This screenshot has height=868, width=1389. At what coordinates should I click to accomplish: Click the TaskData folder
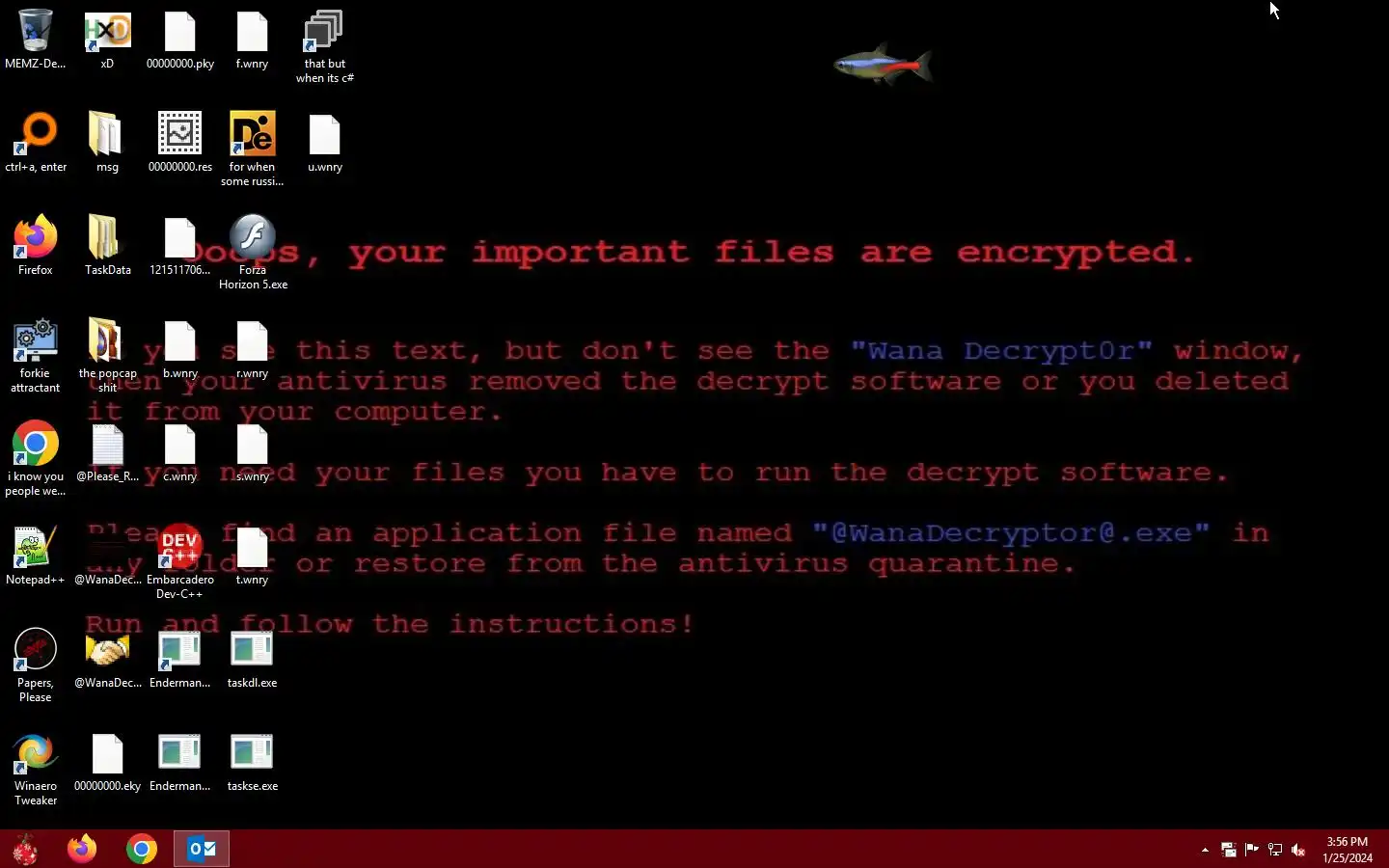(107, 245)
